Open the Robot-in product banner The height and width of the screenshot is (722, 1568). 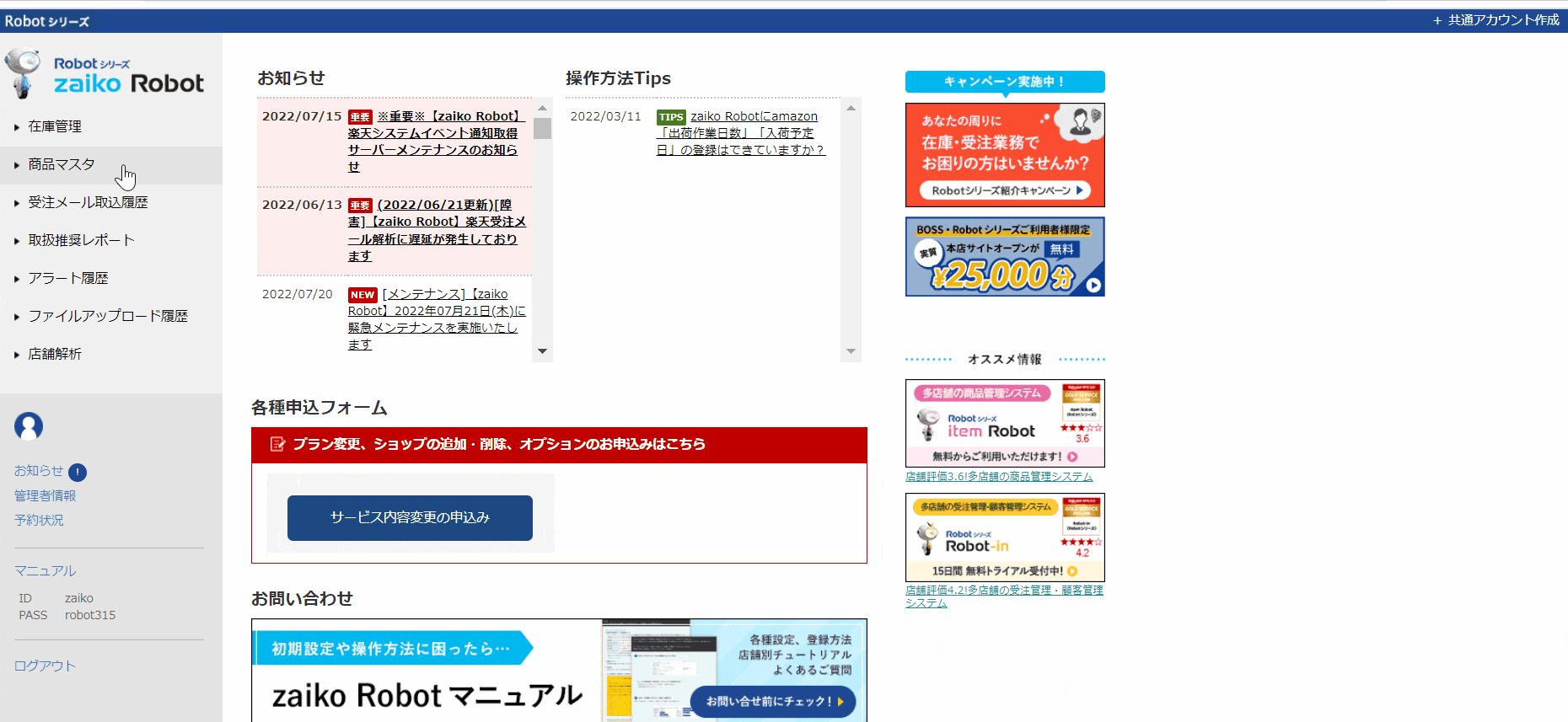1004,537
